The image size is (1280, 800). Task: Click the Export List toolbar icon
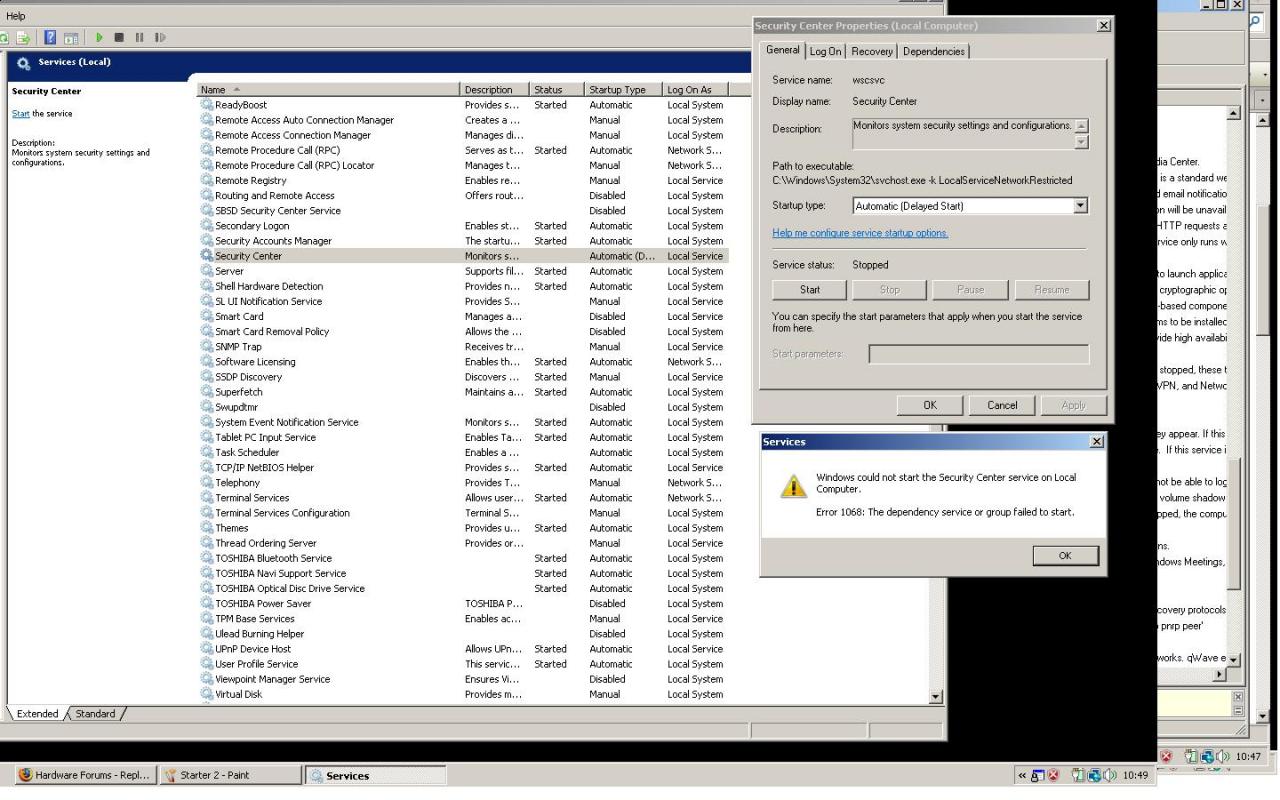pos(22,38)
